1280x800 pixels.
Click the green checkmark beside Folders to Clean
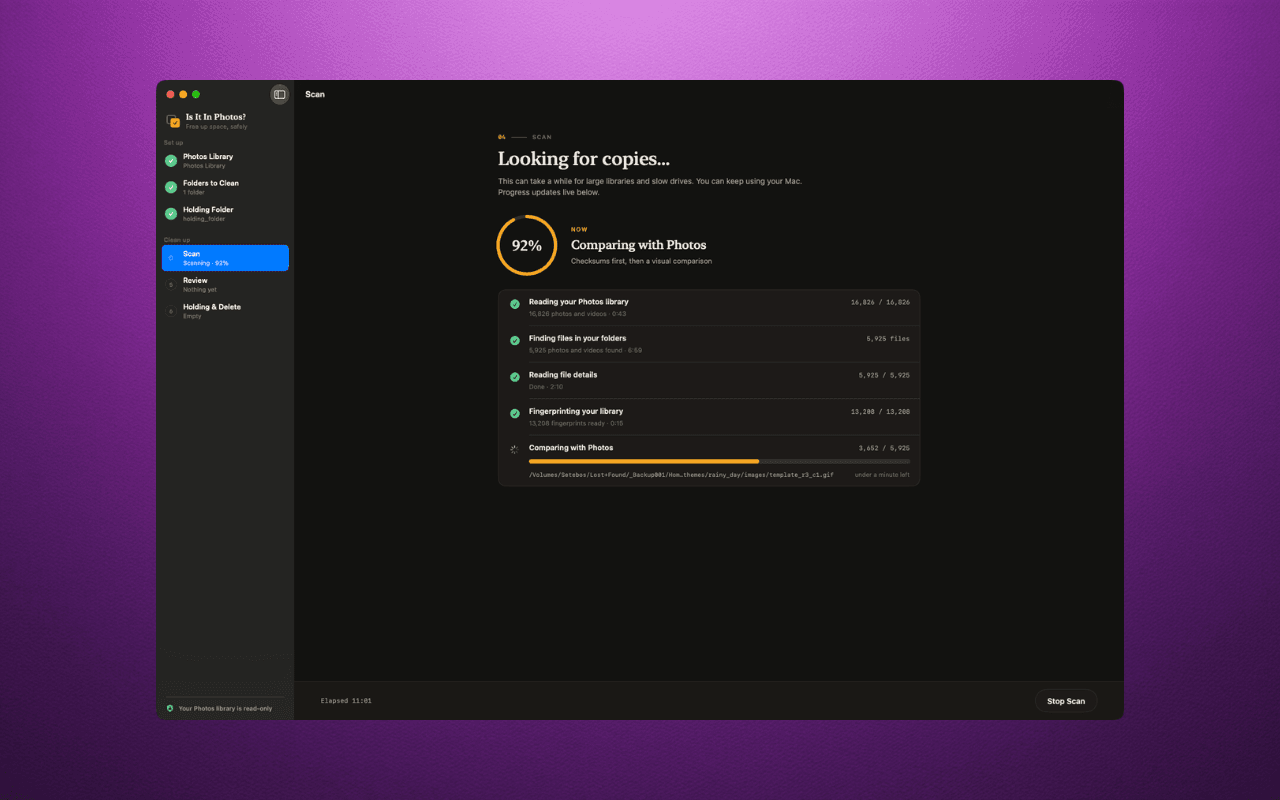(171, 187)
